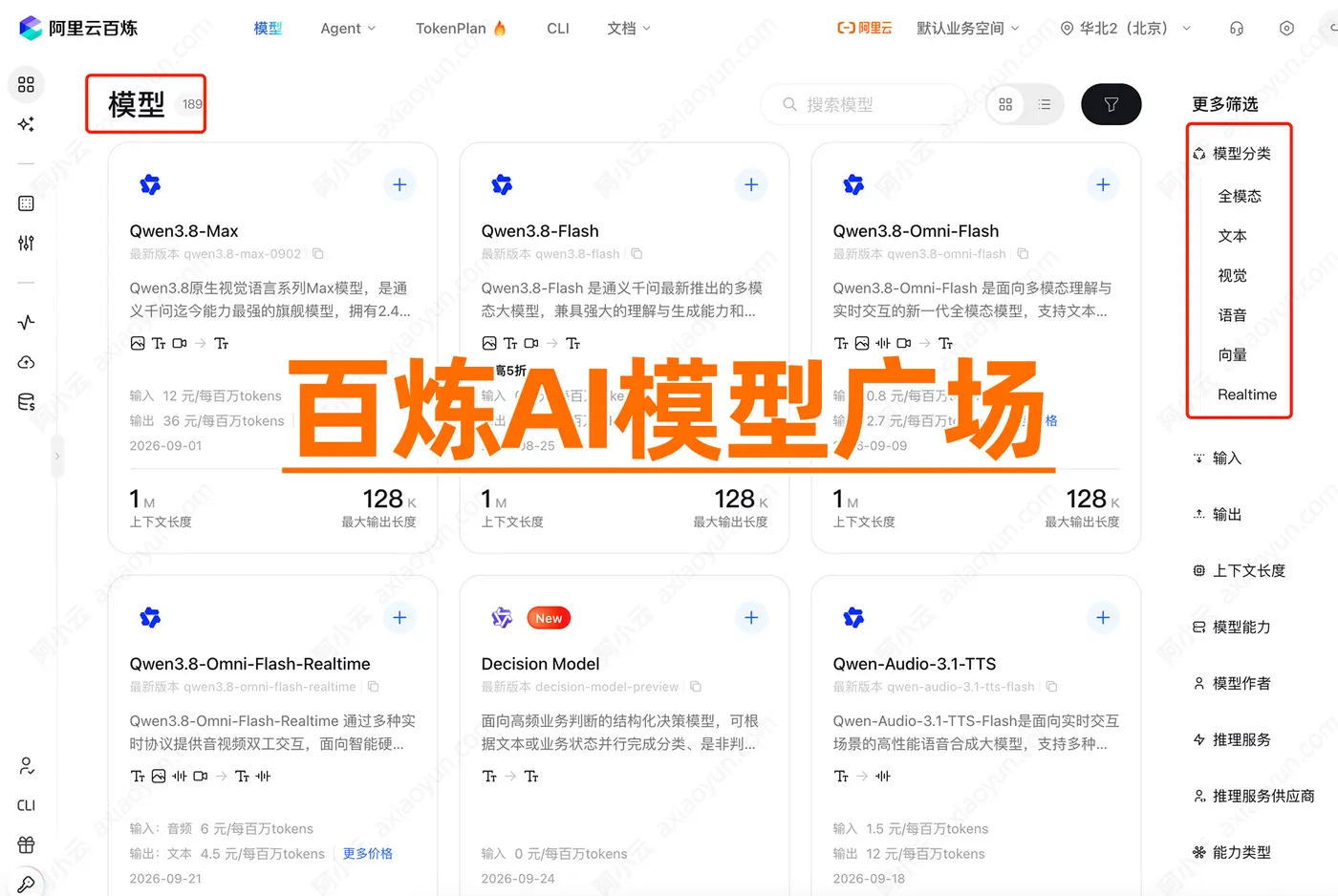Open the filter panel with the funnel button
1338x896 pixels.
1111,104
